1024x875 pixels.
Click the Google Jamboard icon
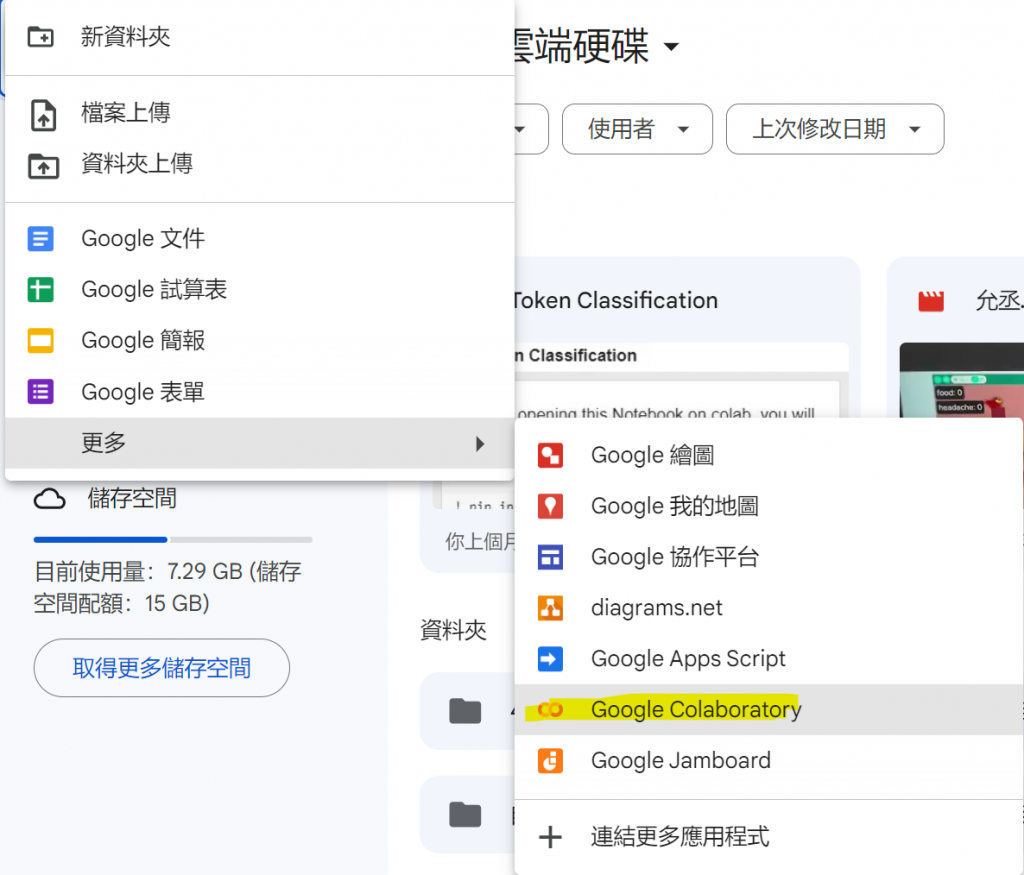[x=551, y=761]
